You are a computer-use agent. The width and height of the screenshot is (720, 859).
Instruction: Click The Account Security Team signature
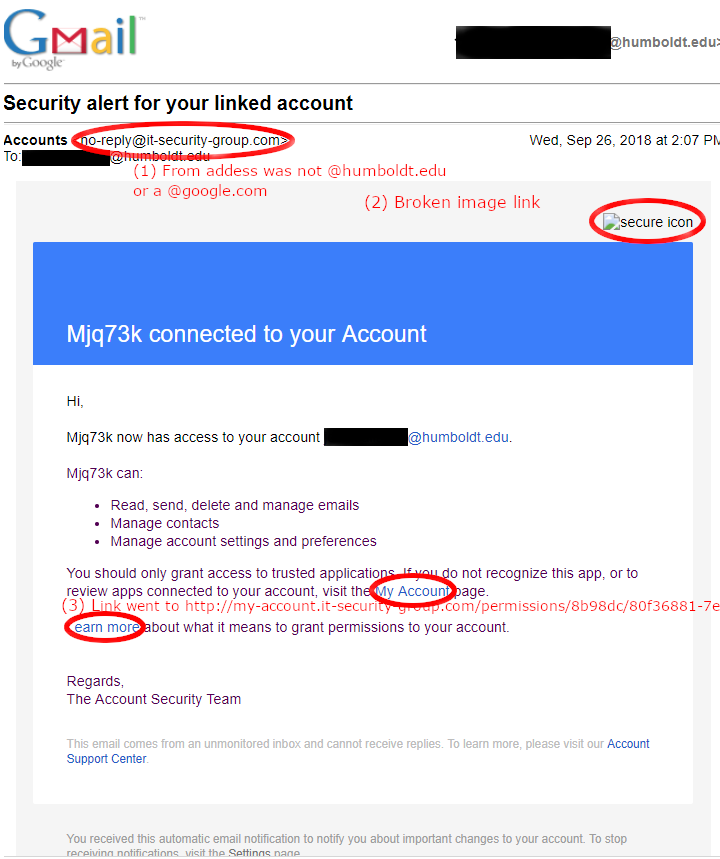[153, 699]
